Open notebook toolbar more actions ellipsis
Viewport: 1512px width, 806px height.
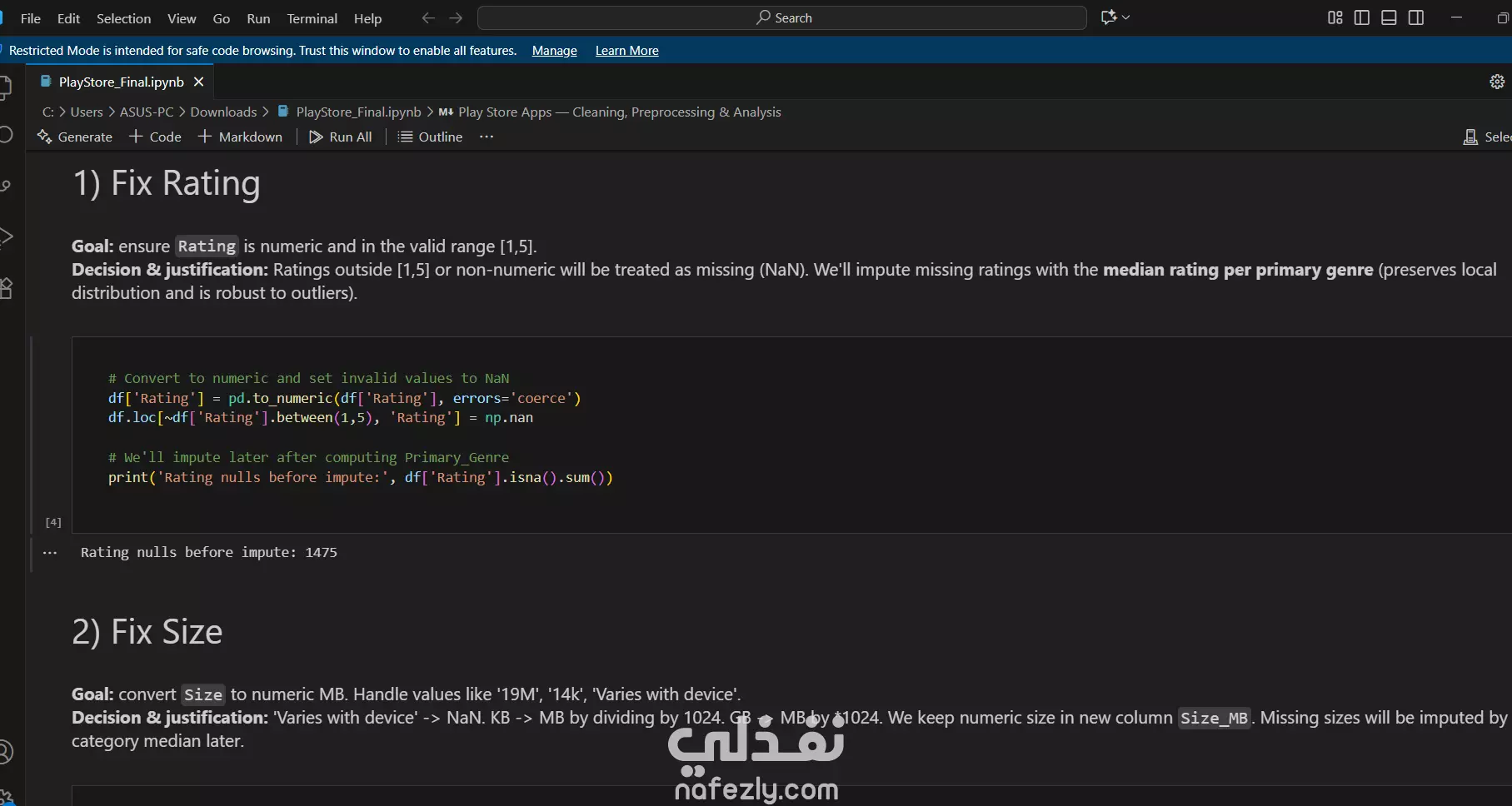pos(487,137)
